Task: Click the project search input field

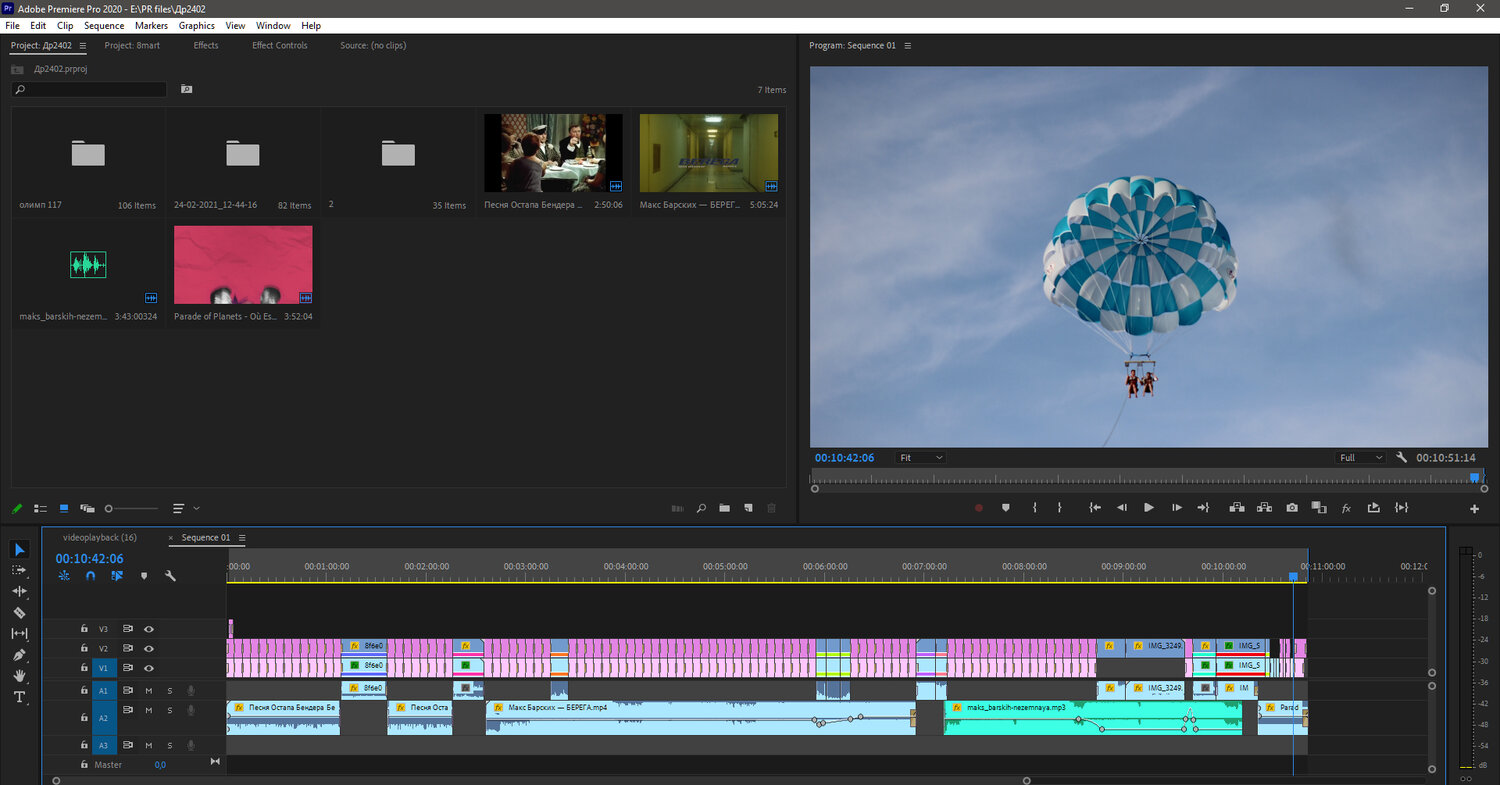Action: [x=89, y=89]
